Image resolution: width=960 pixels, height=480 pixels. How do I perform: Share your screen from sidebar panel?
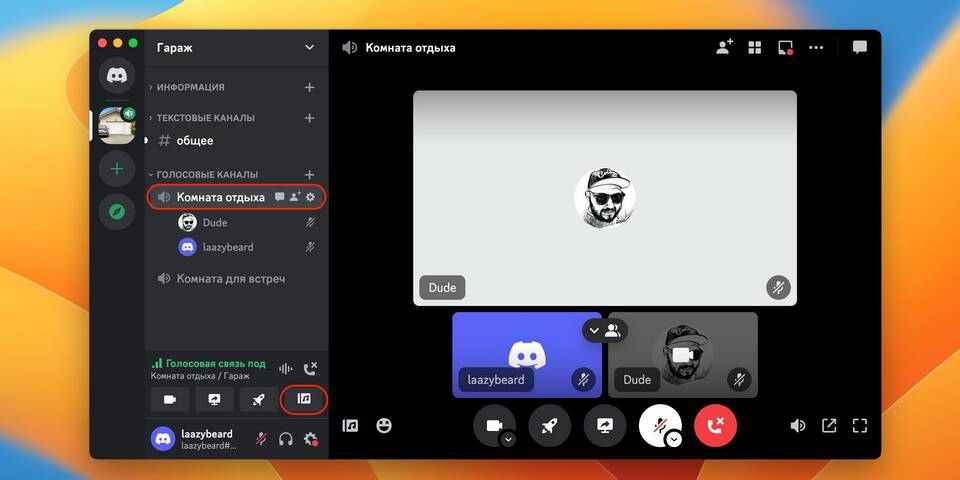214,400
